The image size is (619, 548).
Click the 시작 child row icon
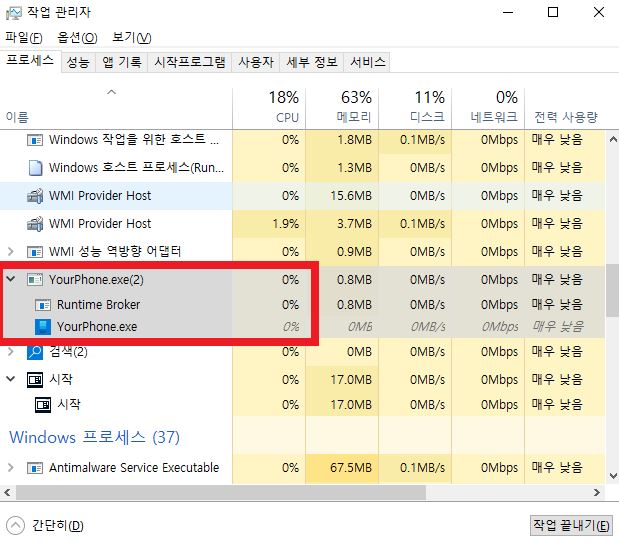tap(43, 405)
